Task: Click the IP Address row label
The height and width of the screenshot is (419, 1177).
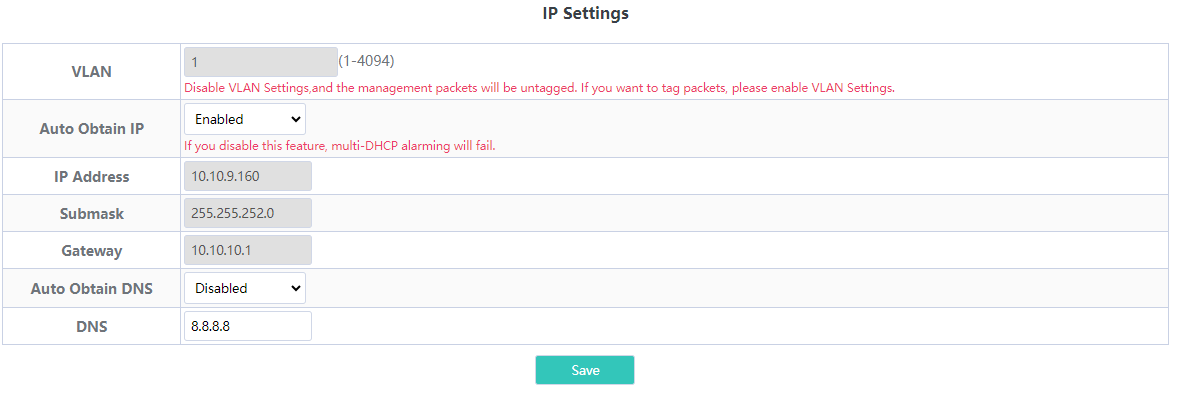Action: [x=92, y=177]
